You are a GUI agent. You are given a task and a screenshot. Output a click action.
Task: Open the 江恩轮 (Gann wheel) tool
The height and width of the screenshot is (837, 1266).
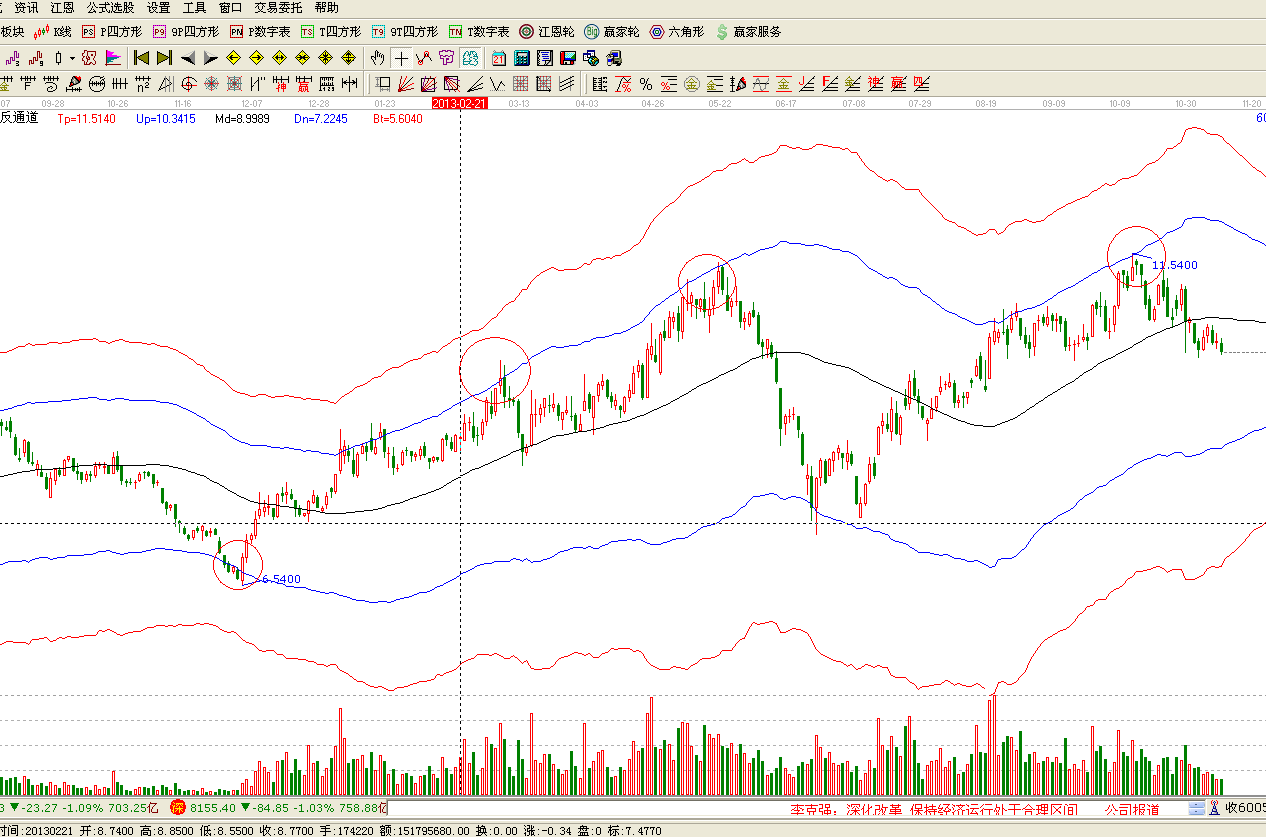[547, 32]
